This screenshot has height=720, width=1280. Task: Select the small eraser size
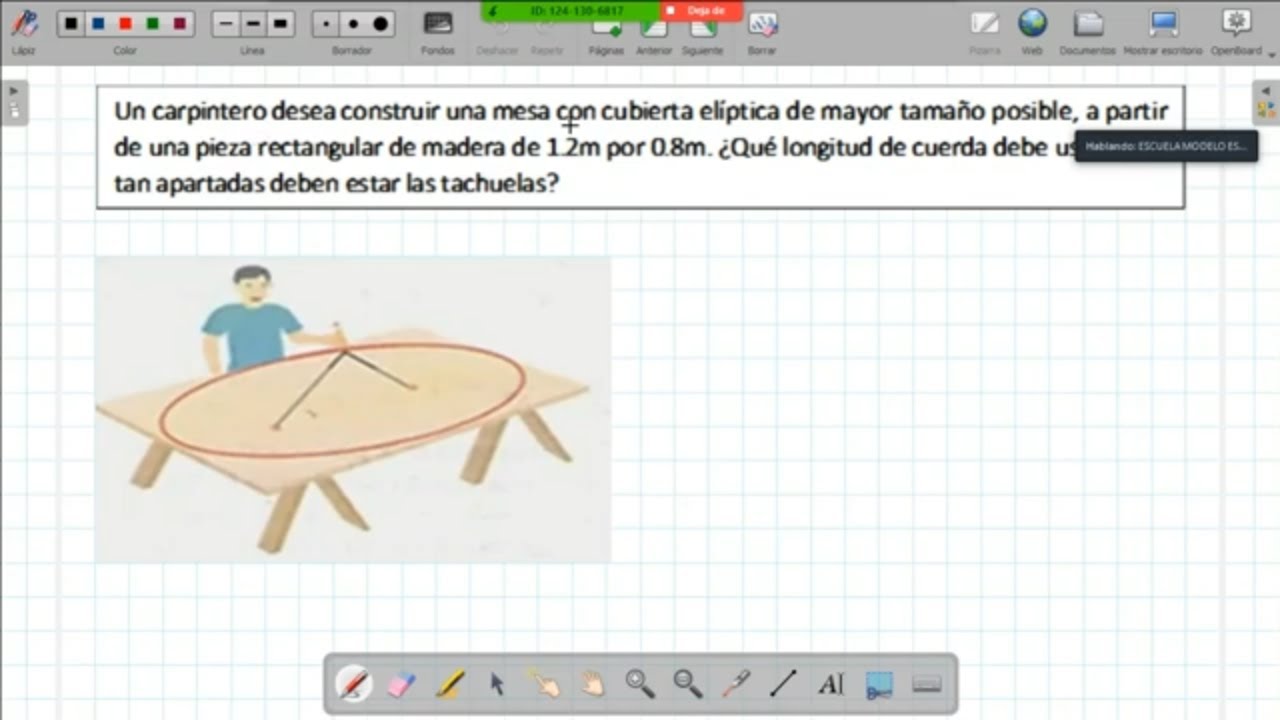[x=326, y=23]
